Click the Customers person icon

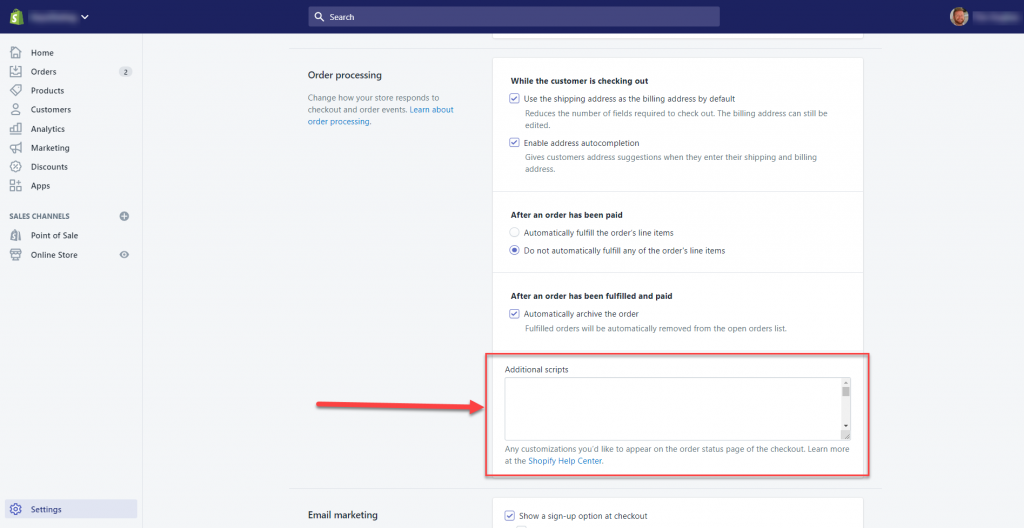[x=16, y=109]
